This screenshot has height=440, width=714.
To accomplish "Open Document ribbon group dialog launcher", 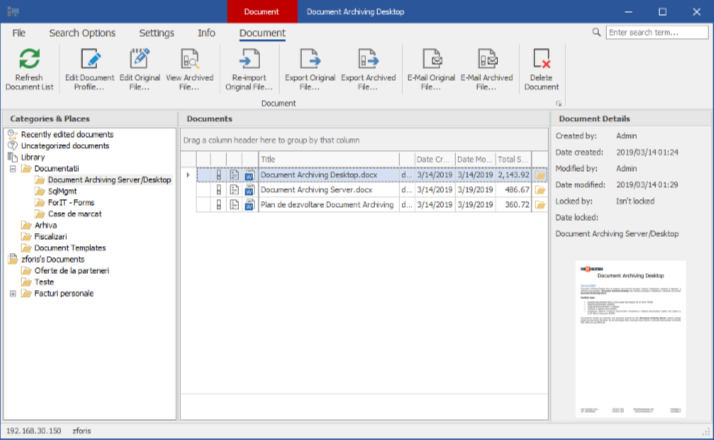I will click(x=558, y=104).
